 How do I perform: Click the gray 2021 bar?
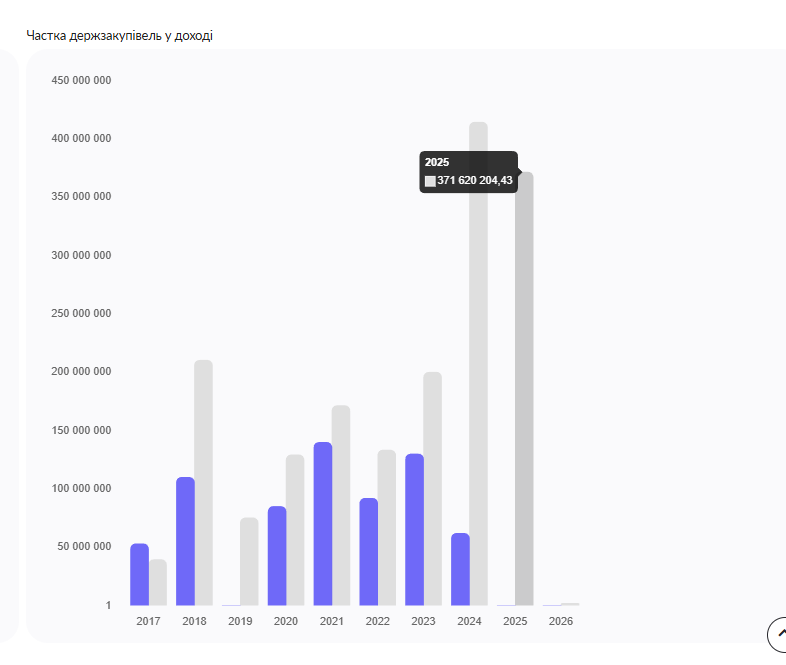pyautogui.click(x=341, y=506)
